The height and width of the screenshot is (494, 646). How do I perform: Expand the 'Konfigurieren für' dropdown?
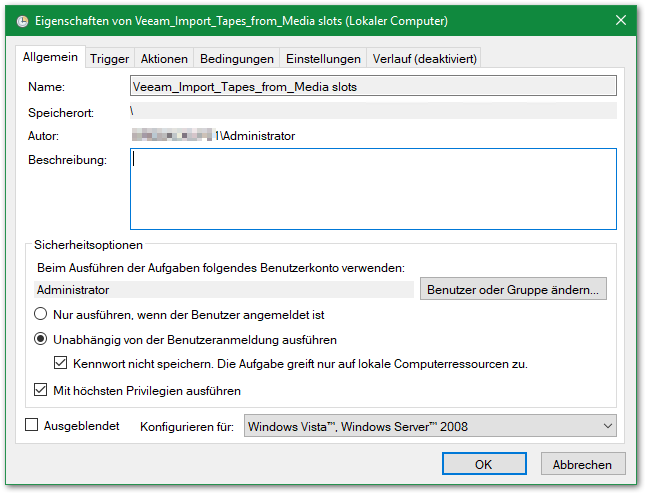(x=430, y=427)
